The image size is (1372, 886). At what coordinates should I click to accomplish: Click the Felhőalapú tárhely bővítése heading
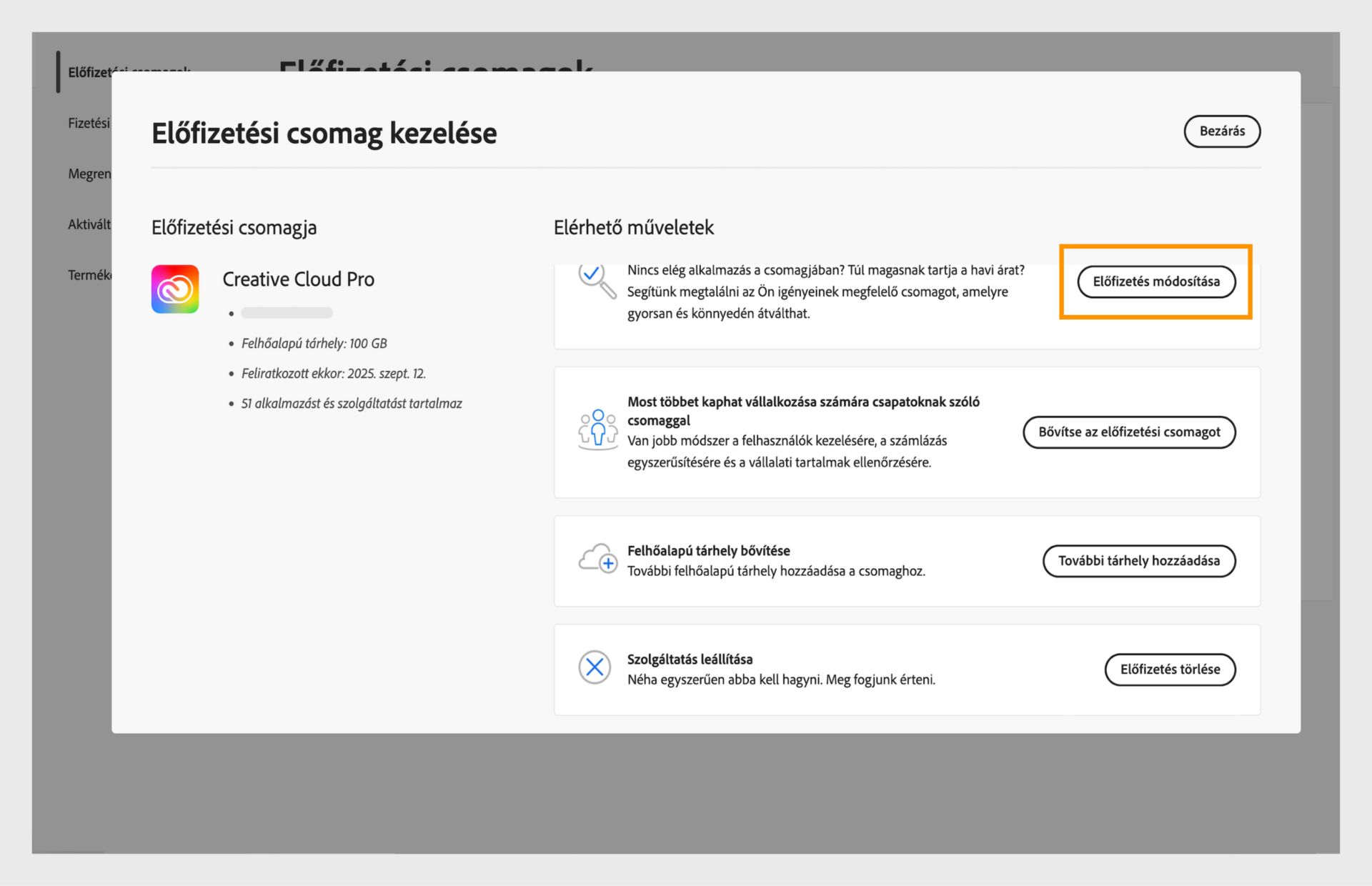tap(708, 551)
